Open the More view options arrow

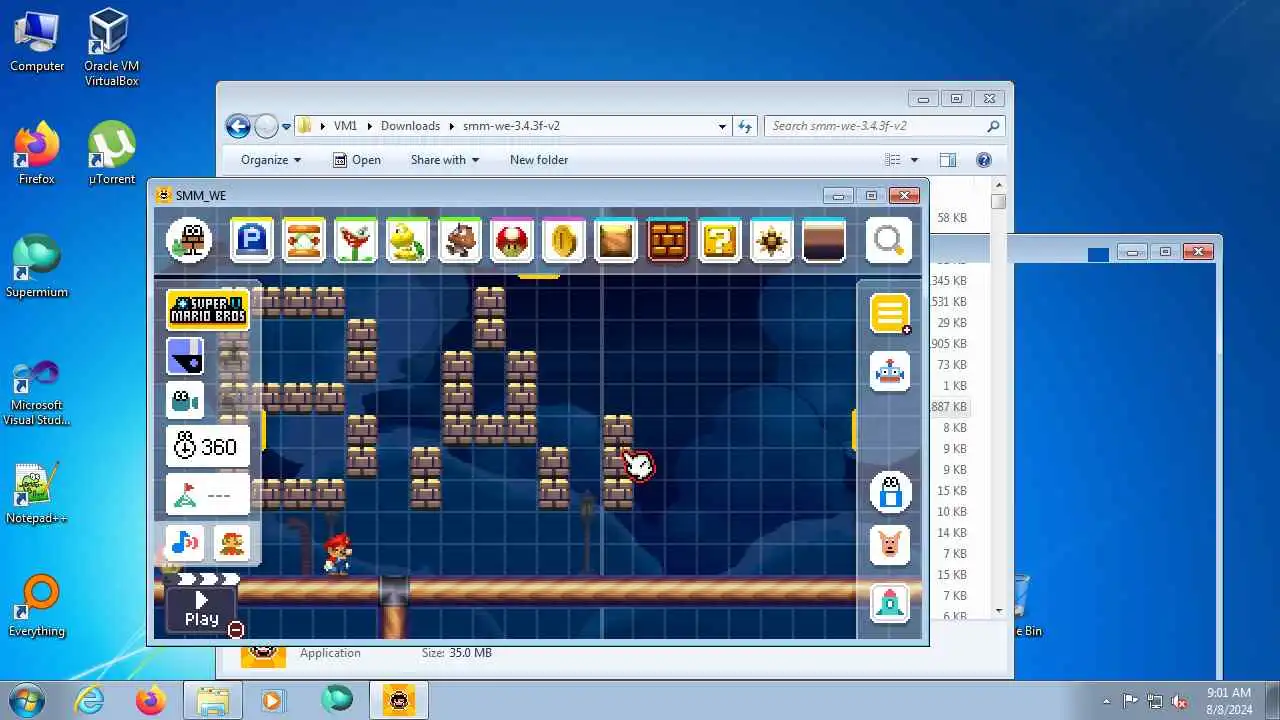(914, 160)
